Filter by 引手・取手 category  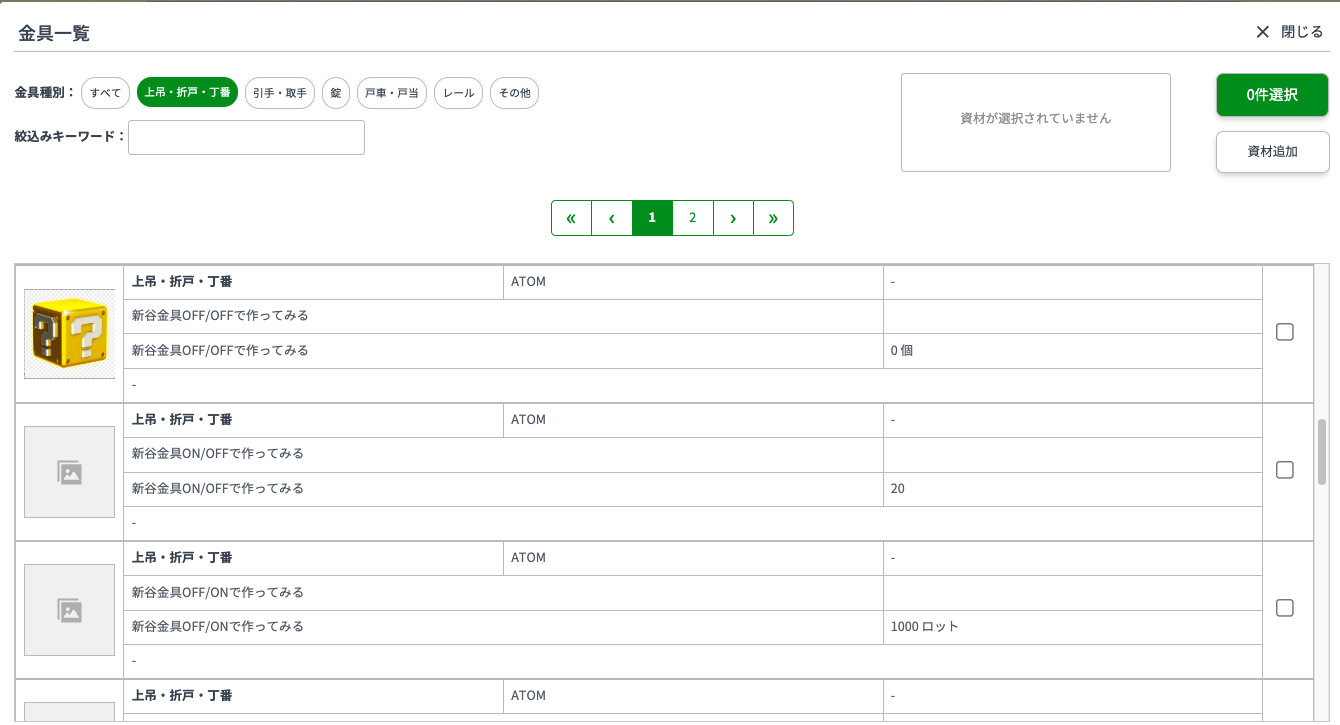coord(280,93)
